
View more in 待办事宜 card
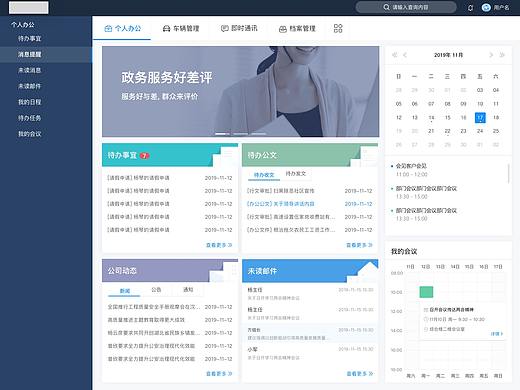(219, 245)
